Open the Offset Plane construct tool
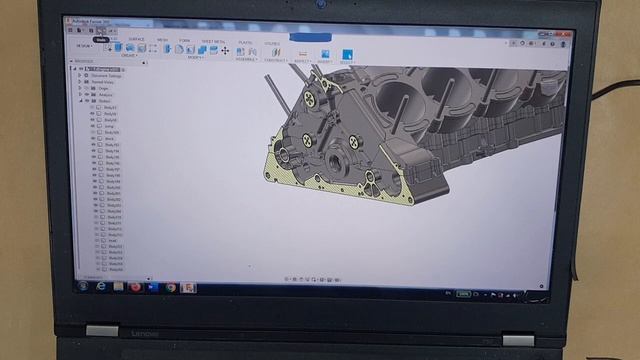The height and width of the screenshot is (360, 640). pyautogui.click(x=276, y=52)
